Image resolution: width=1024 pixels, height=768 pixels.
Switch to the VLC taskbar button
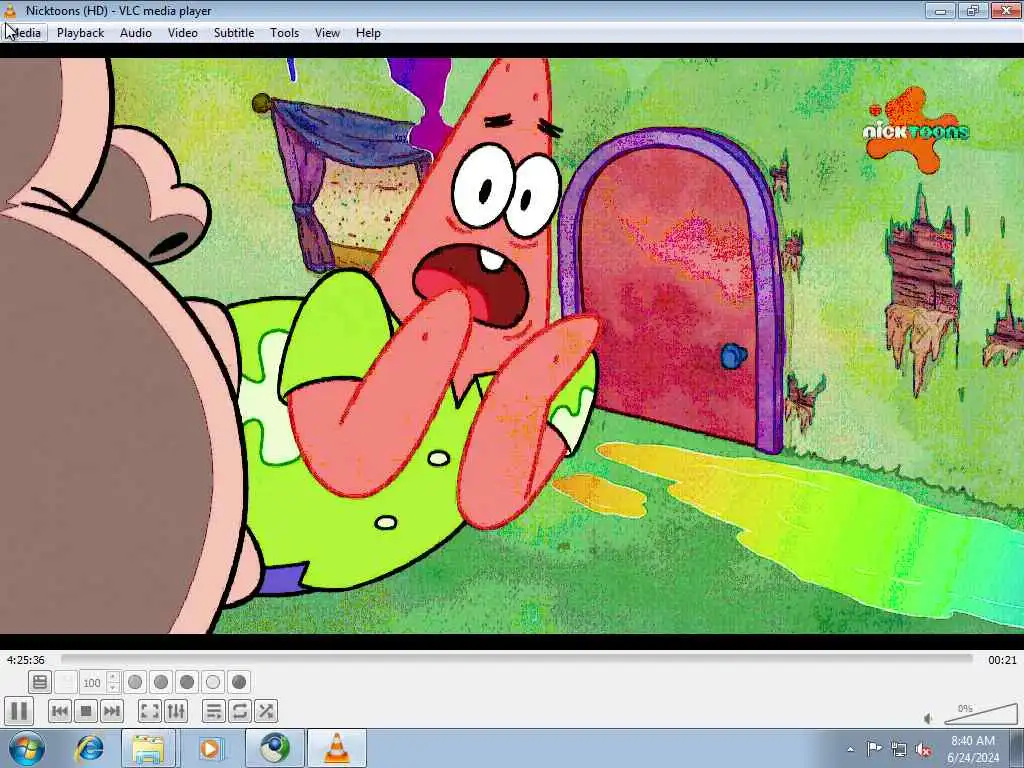click(x=337, y=748)
